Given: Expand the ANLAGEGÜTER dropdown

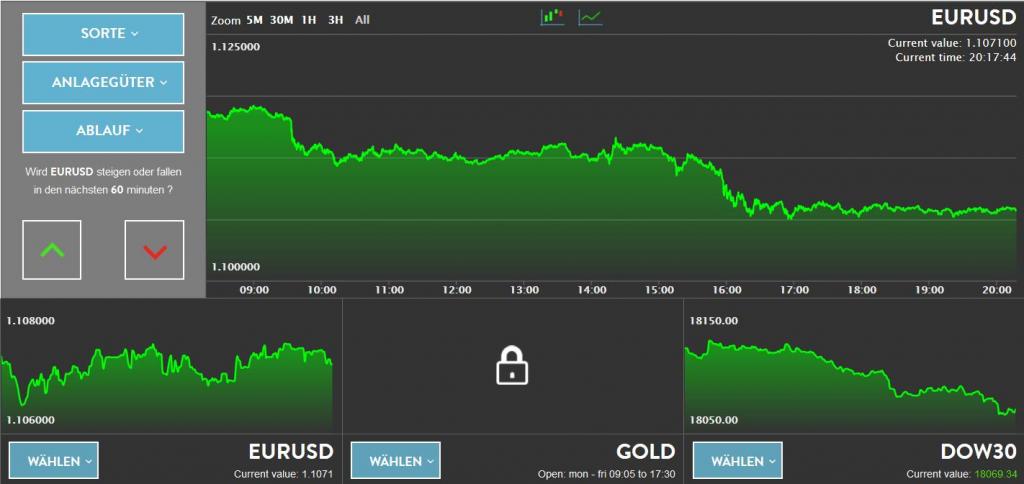Looking at the screenshot, I should coord(103,82).
